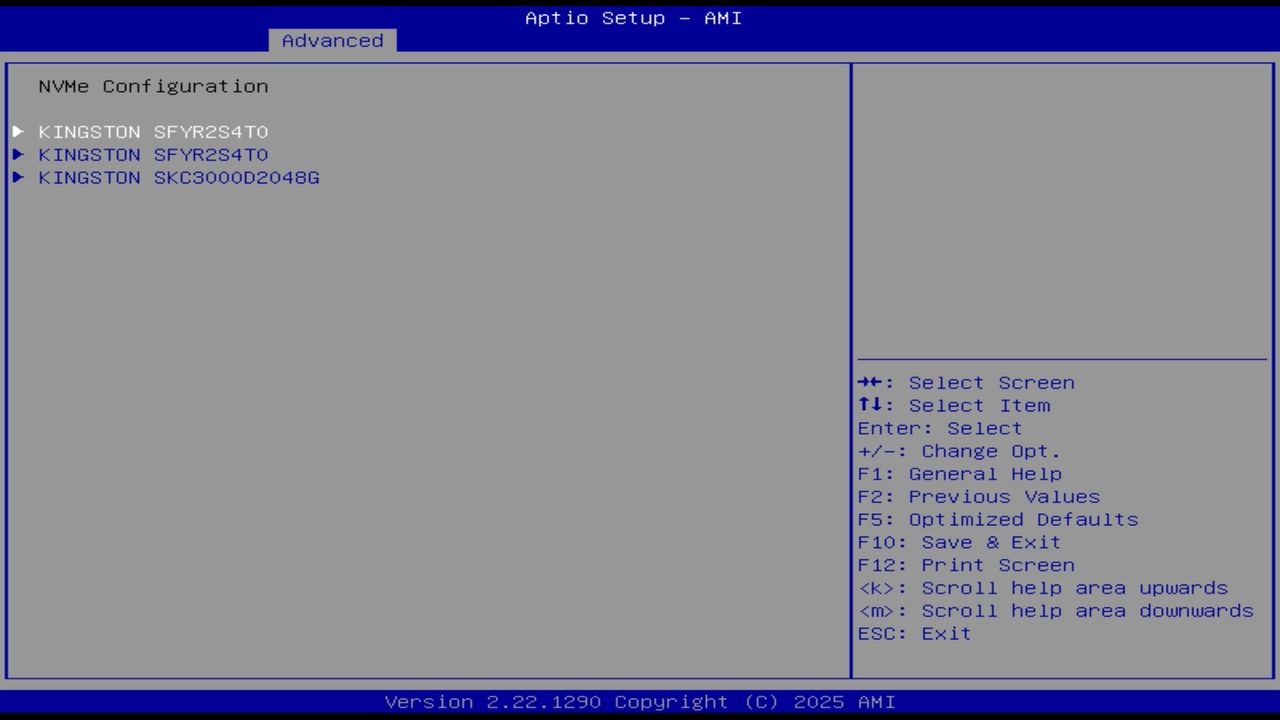Click the Select Screen arrows icon in help area
1280x720 pixels.
tap(869, 382)
